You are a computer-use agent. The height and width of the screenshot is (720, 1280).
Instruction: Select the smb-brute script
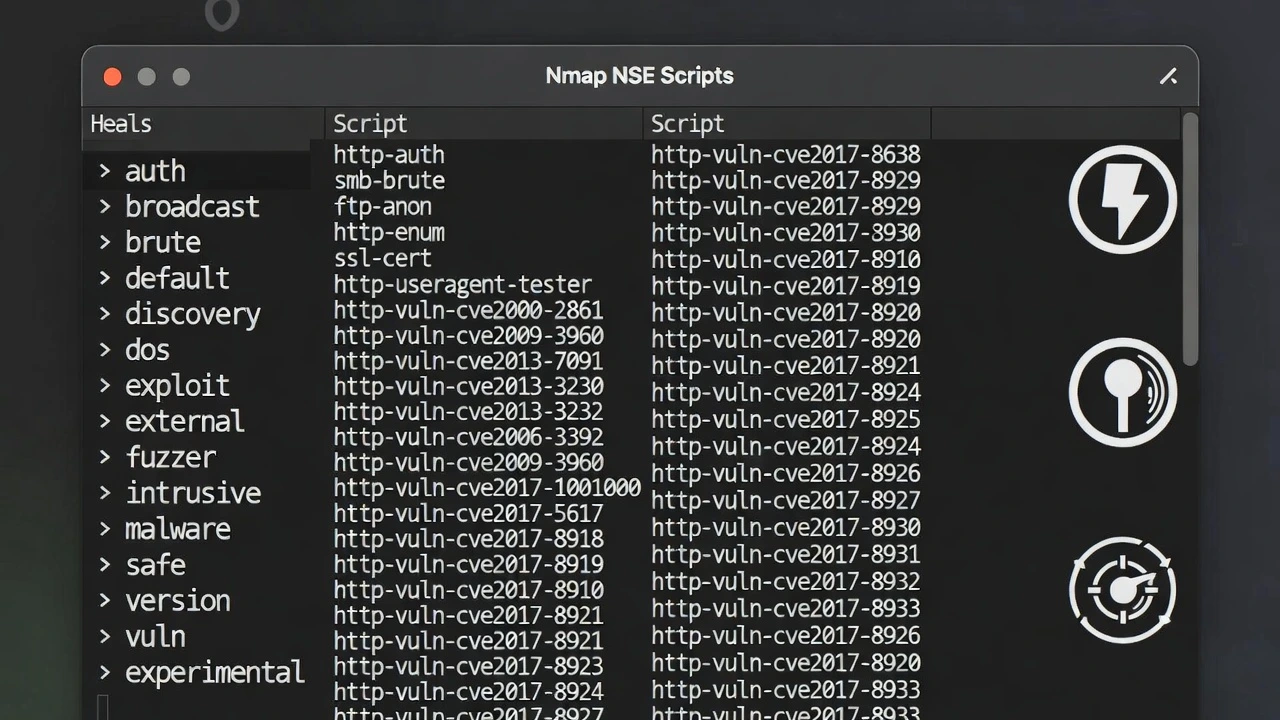(x=389, y=180)
